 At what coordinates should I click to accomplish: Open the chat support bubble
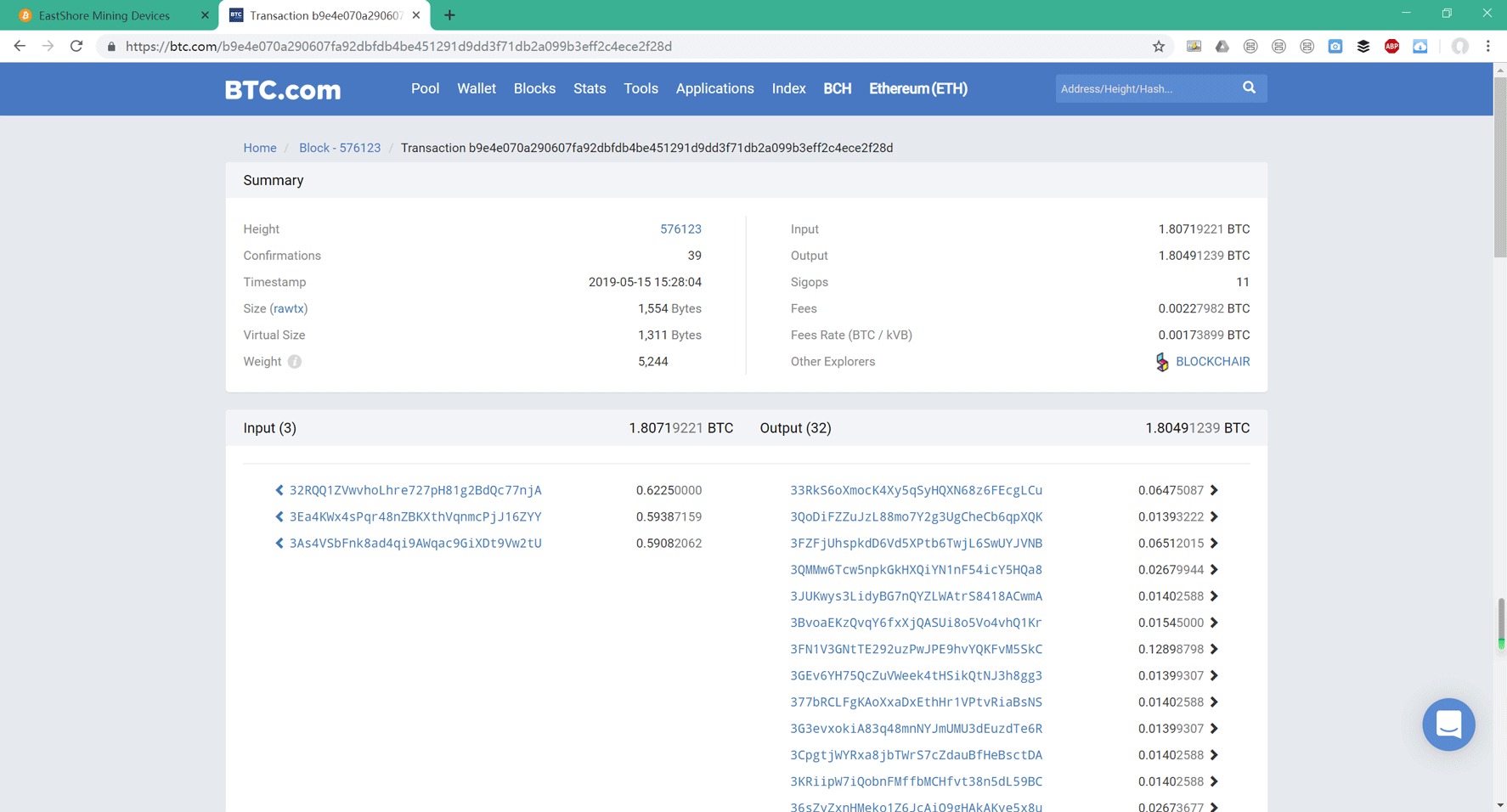(1448, 725)
